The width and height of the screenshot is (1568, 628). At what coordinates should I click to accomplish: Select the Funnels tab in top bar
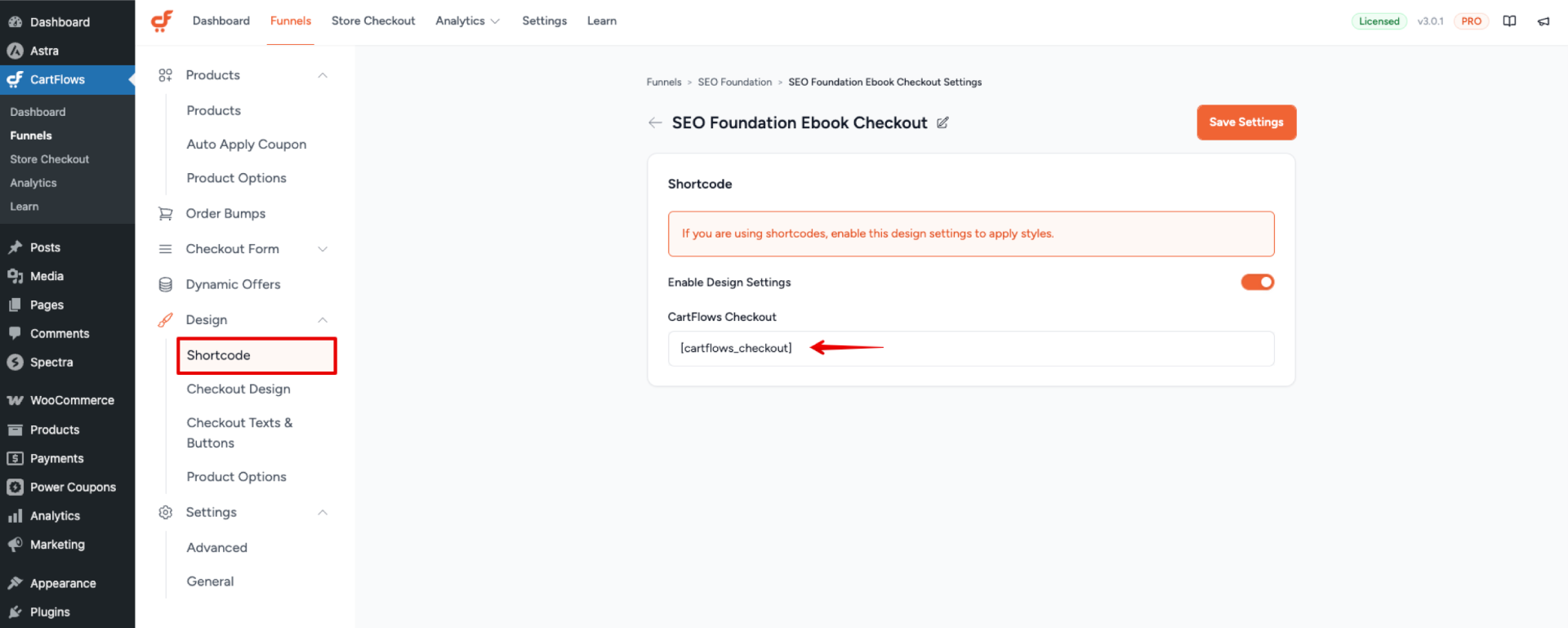(x=291, y=21)
